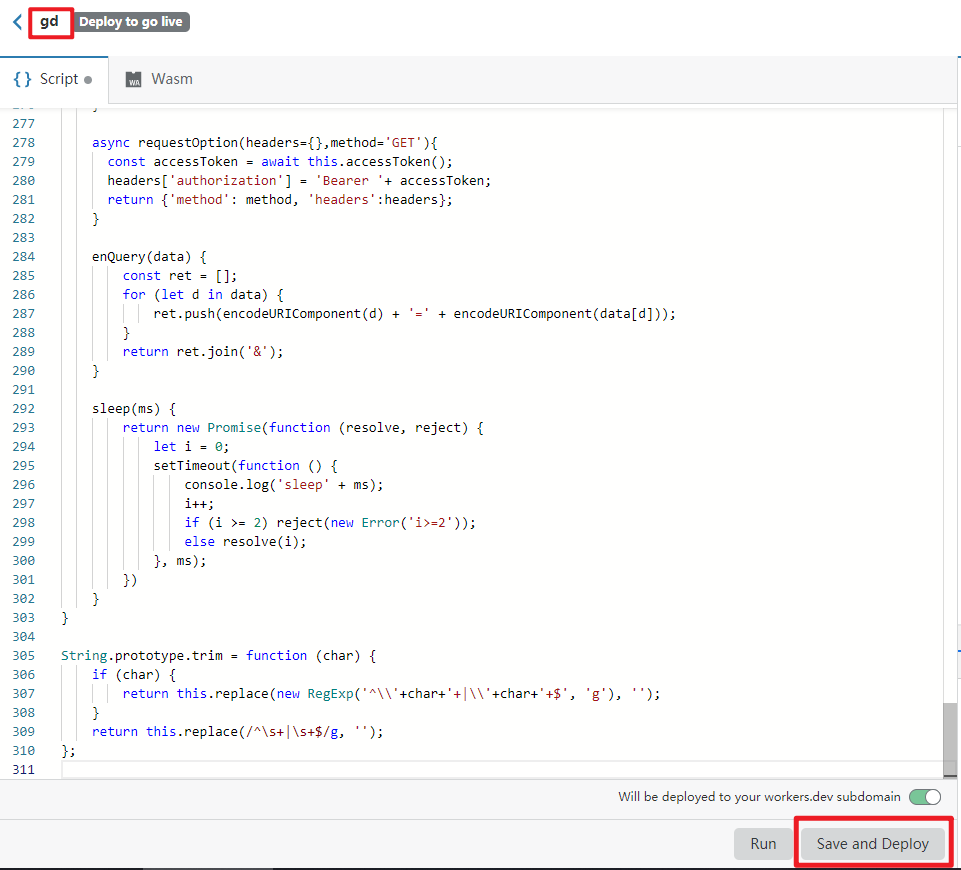The image size is (961, 870).
Task: Click 'i++;' on line 297
Action: point(199,504)
